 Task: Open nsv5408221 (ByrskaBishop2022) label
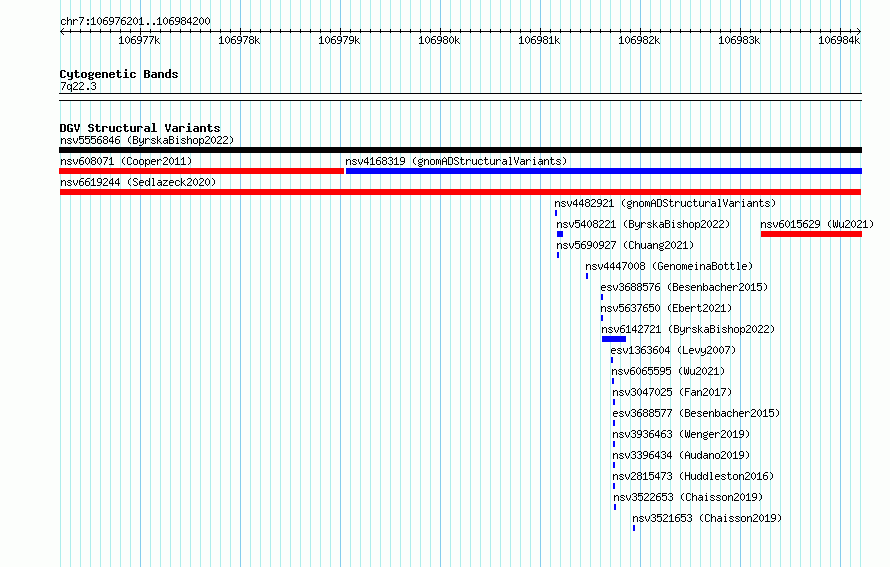point(643,224)
